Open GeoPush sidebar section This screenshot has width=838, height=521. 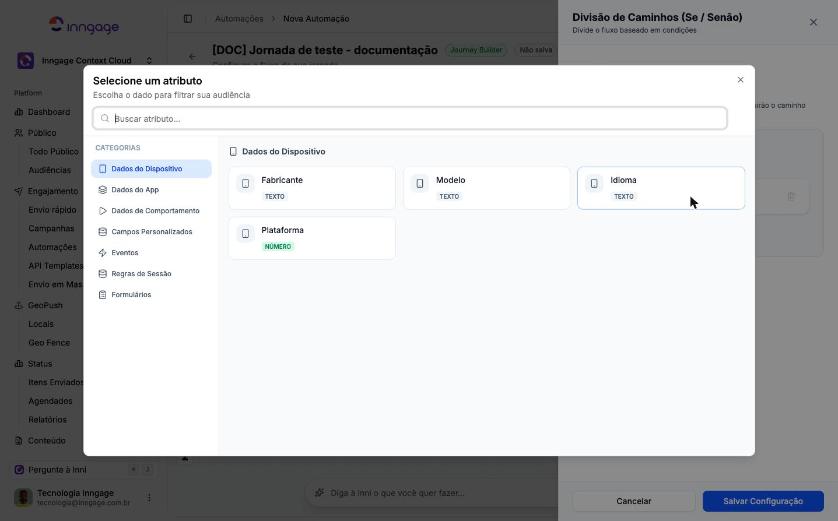tap(45, 306)
